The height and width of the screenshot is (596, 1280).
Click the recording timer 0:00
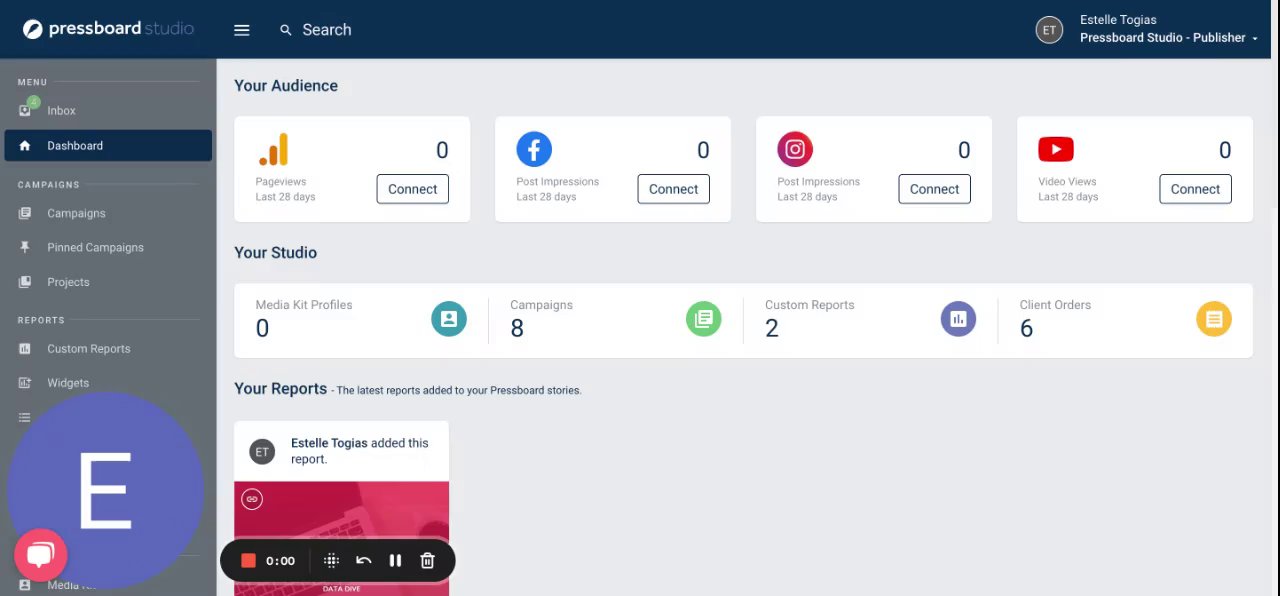pos(280,561)
